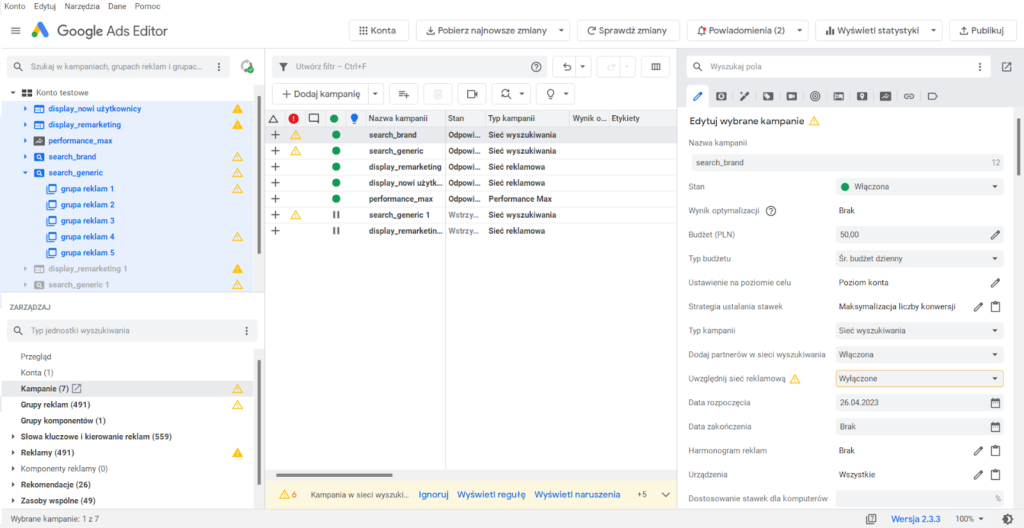The height and width of the screenshot is (528, 1024).
Task: Click the video camera toolbar button
Action: pos(472,94)
